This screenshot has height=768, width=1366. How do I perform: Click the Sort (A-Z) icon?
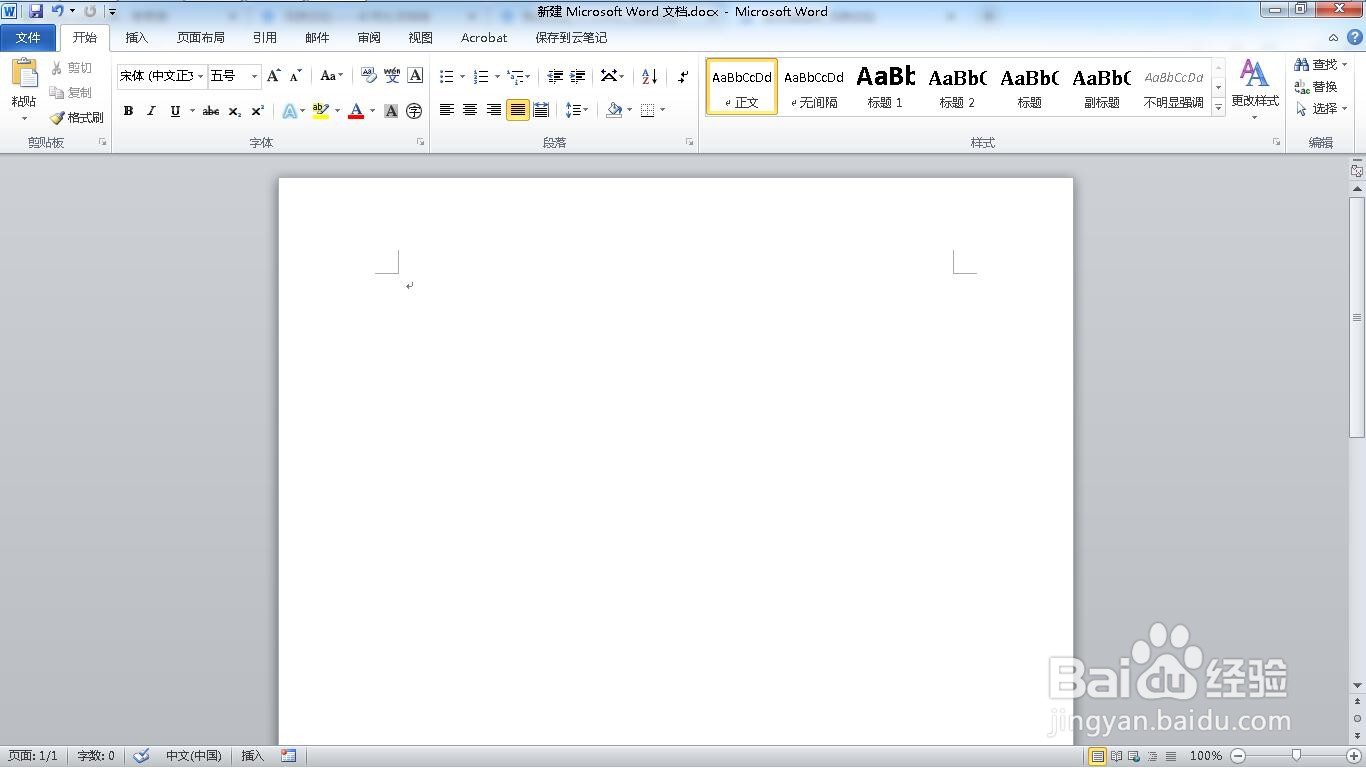click(649, 76)
